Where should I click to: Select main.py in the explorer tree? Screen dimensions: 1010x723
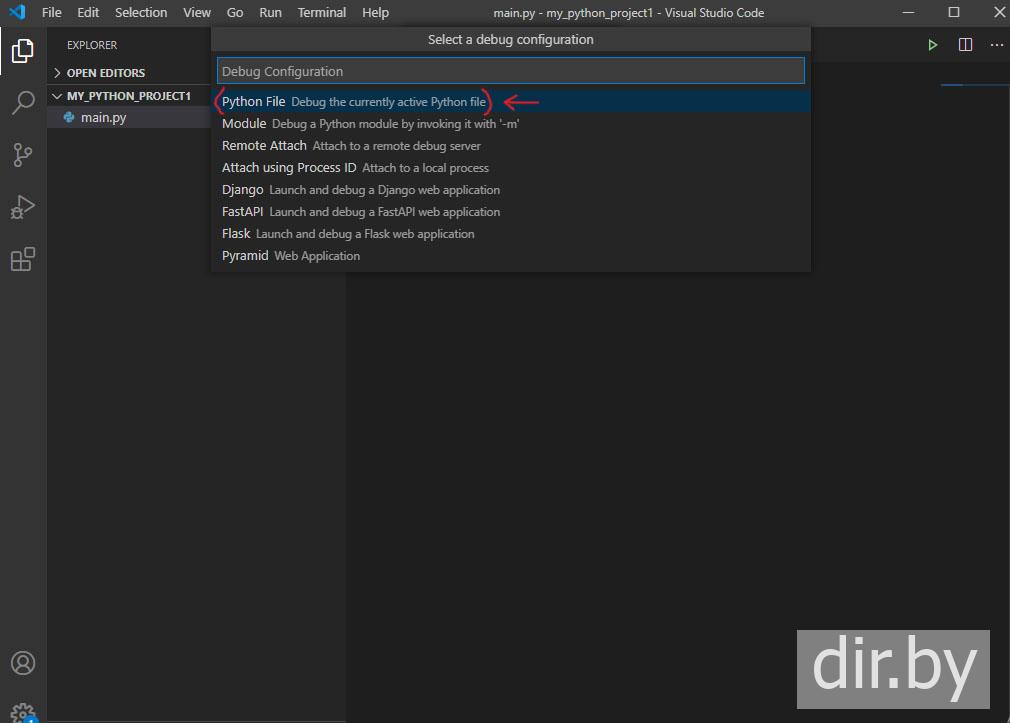103,118
